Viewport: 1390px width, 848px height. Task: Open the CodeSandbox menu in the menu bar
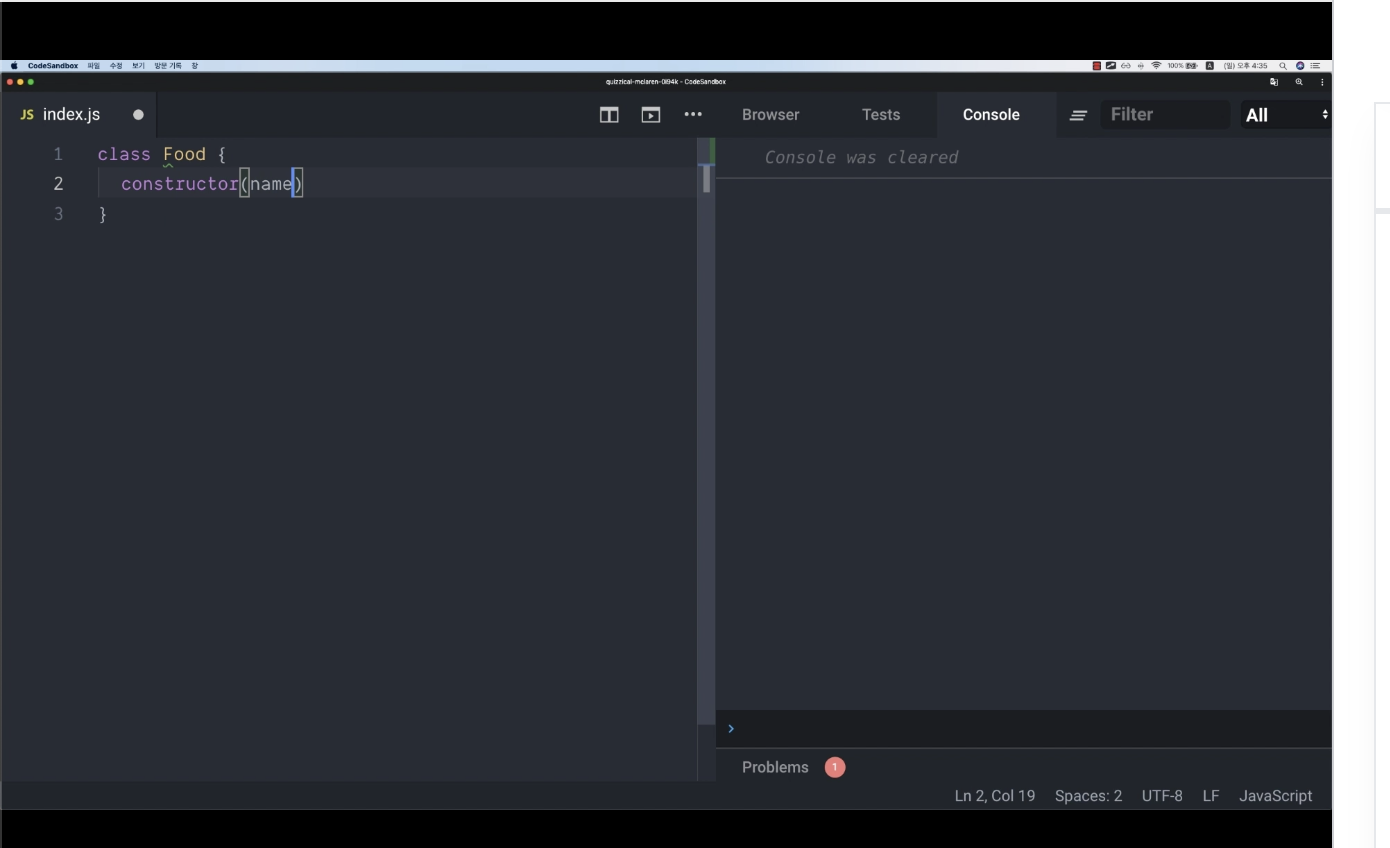(53, 66)
